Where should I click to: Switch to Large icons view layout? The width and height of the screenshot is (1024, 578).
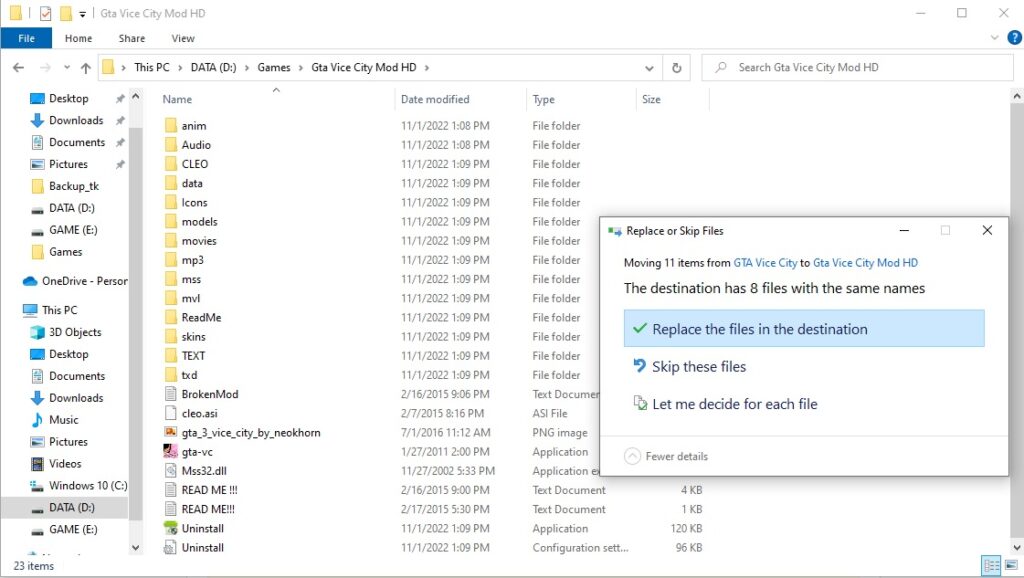1012,565
